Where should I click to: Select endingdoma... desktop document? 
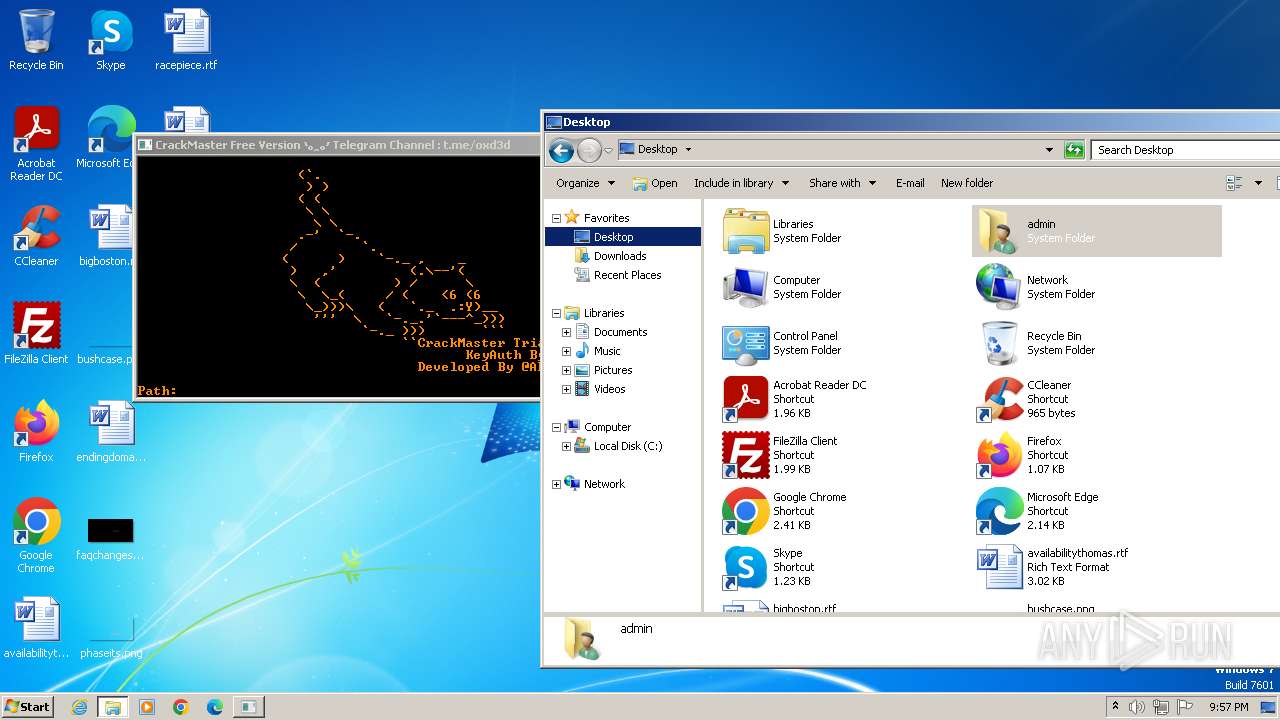click(x=111, y=431)
